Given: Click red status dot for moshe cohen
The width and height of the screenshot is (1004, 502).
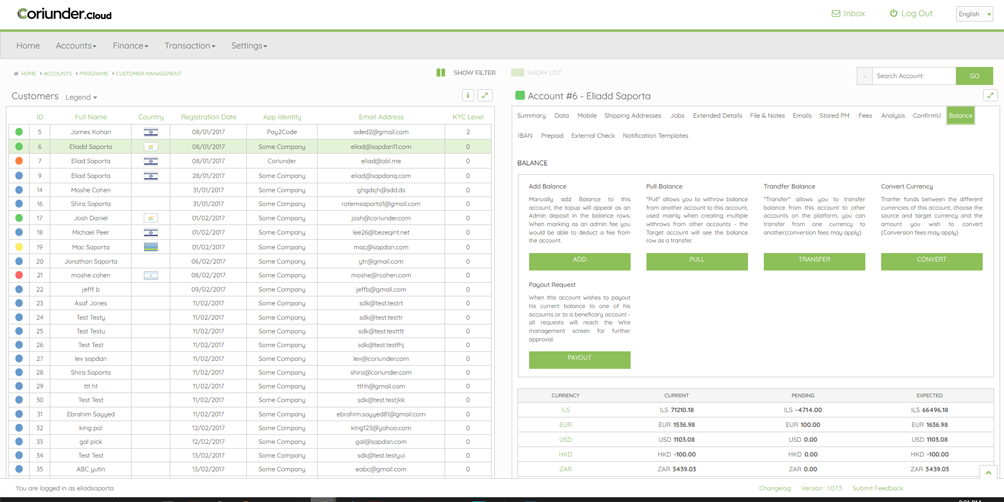Looking at the screenshot, I should point(19,275).
